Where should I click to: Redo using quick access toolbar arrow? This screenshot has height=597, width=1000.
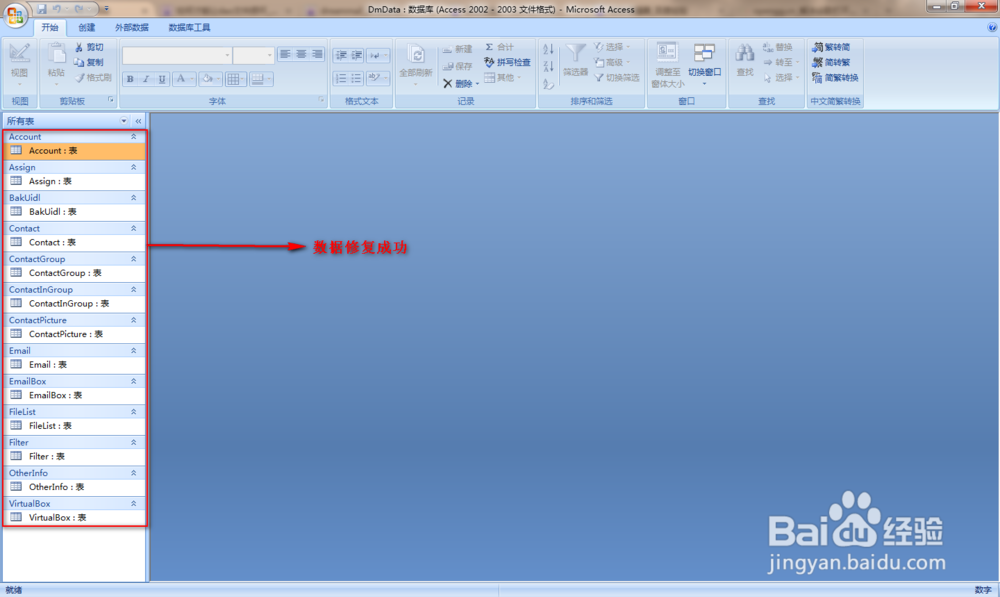coord(79,9)
